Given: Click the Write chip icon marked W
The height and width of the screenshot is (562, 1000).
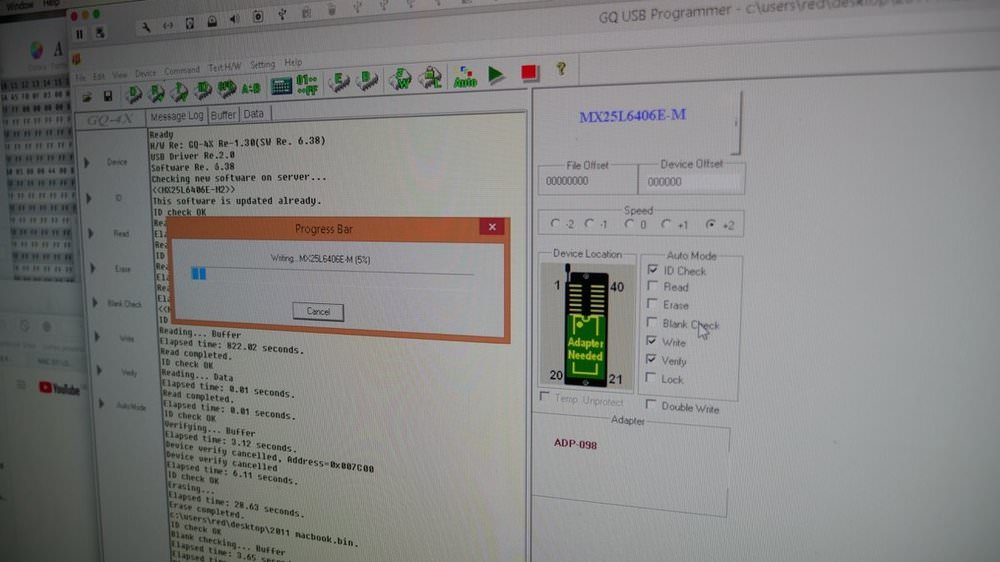Looking at the screenshot, I should click(x=401, y=79).
